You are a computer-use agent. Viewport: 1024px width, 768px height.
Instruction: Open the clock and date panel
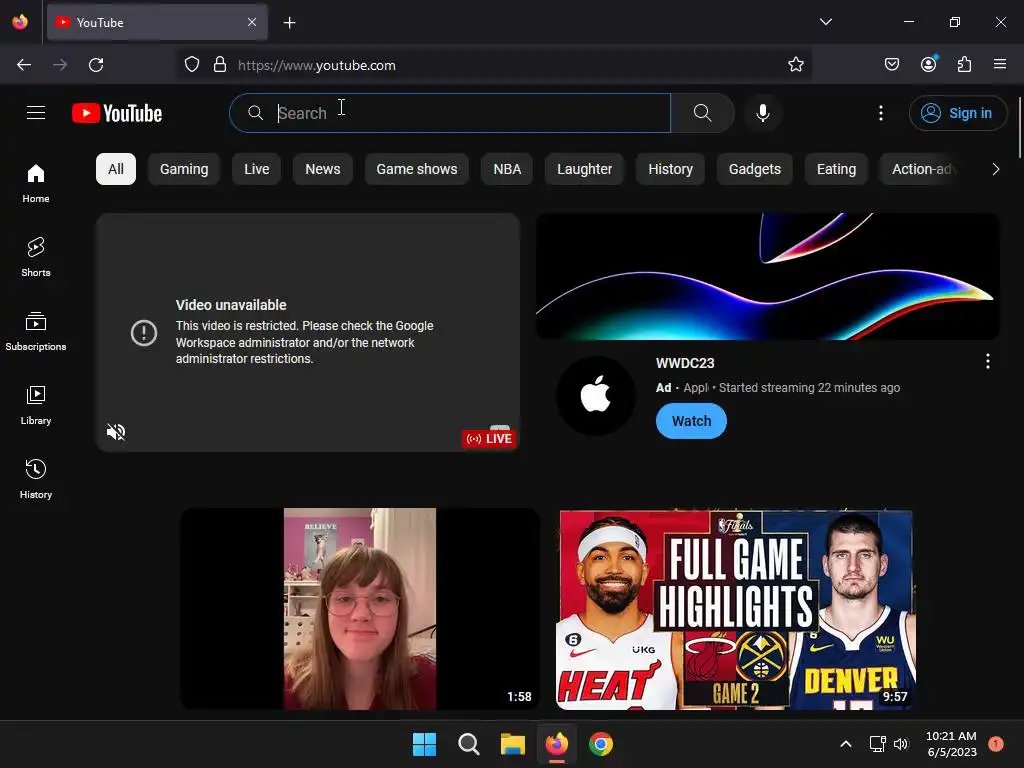[x=951, y=744]
